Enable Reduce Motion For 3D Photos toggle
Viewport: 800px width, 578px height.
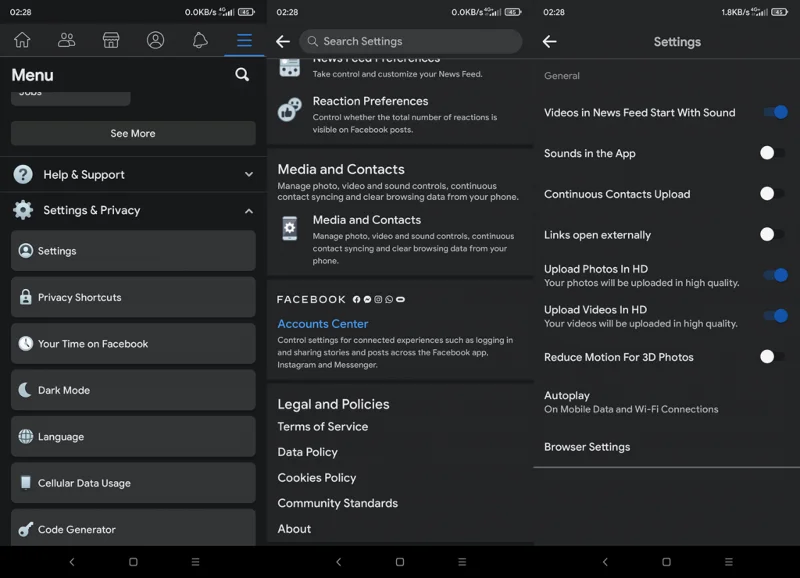772,357
